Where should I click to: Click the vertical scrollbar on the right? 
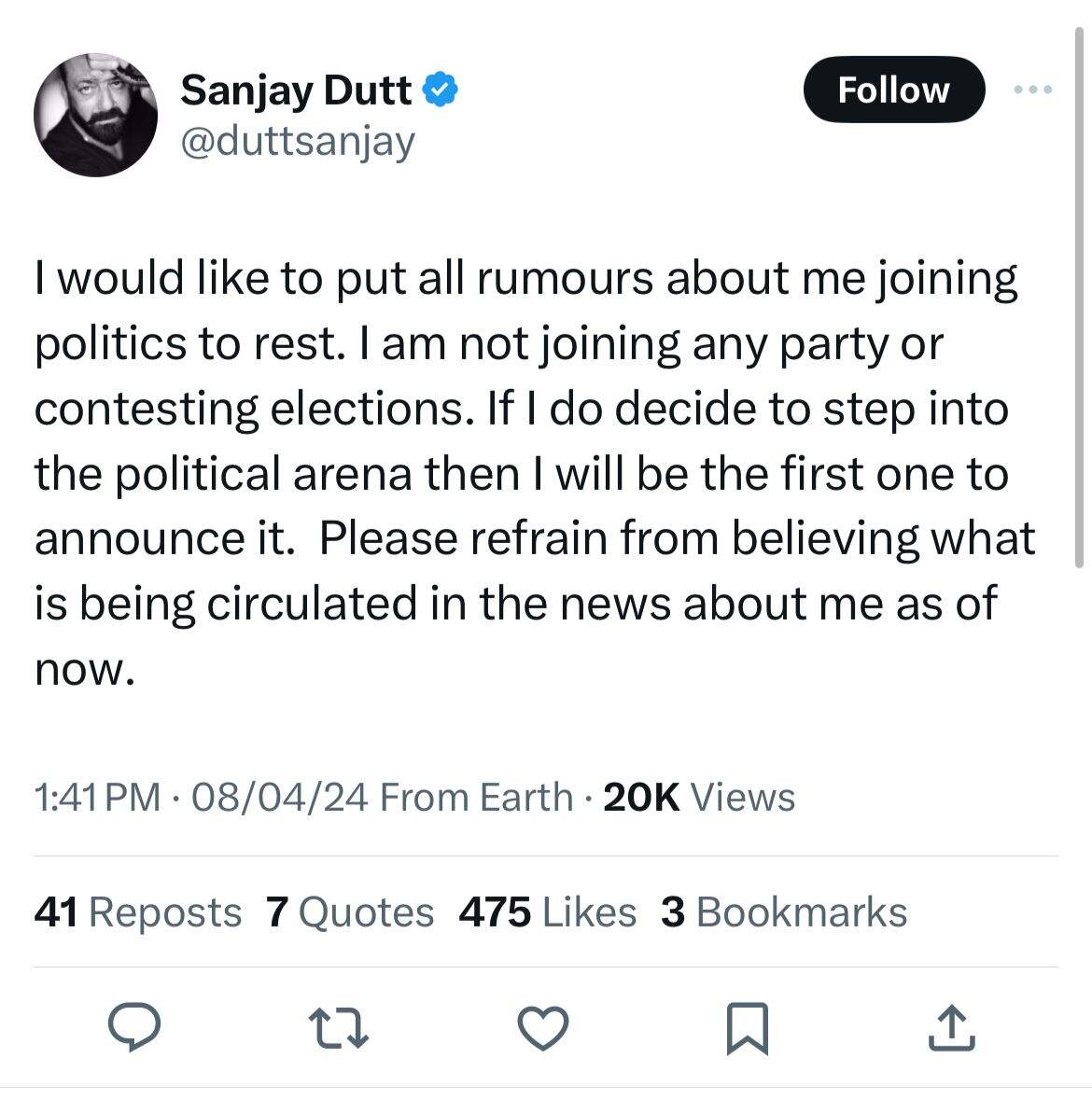click(x=1080, y=299)
